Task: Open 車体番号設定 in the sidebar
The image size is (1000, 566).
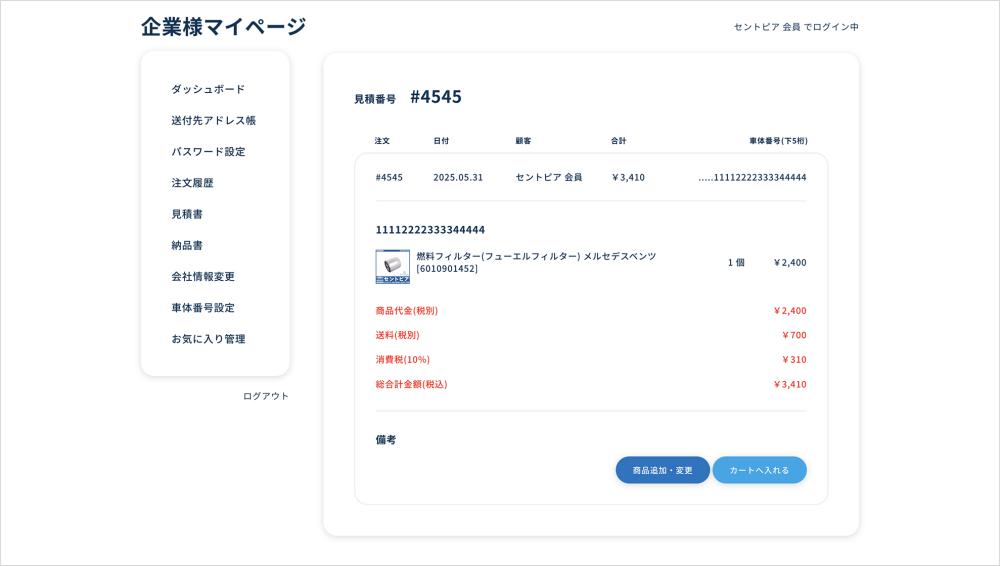Action: [203, 308]
